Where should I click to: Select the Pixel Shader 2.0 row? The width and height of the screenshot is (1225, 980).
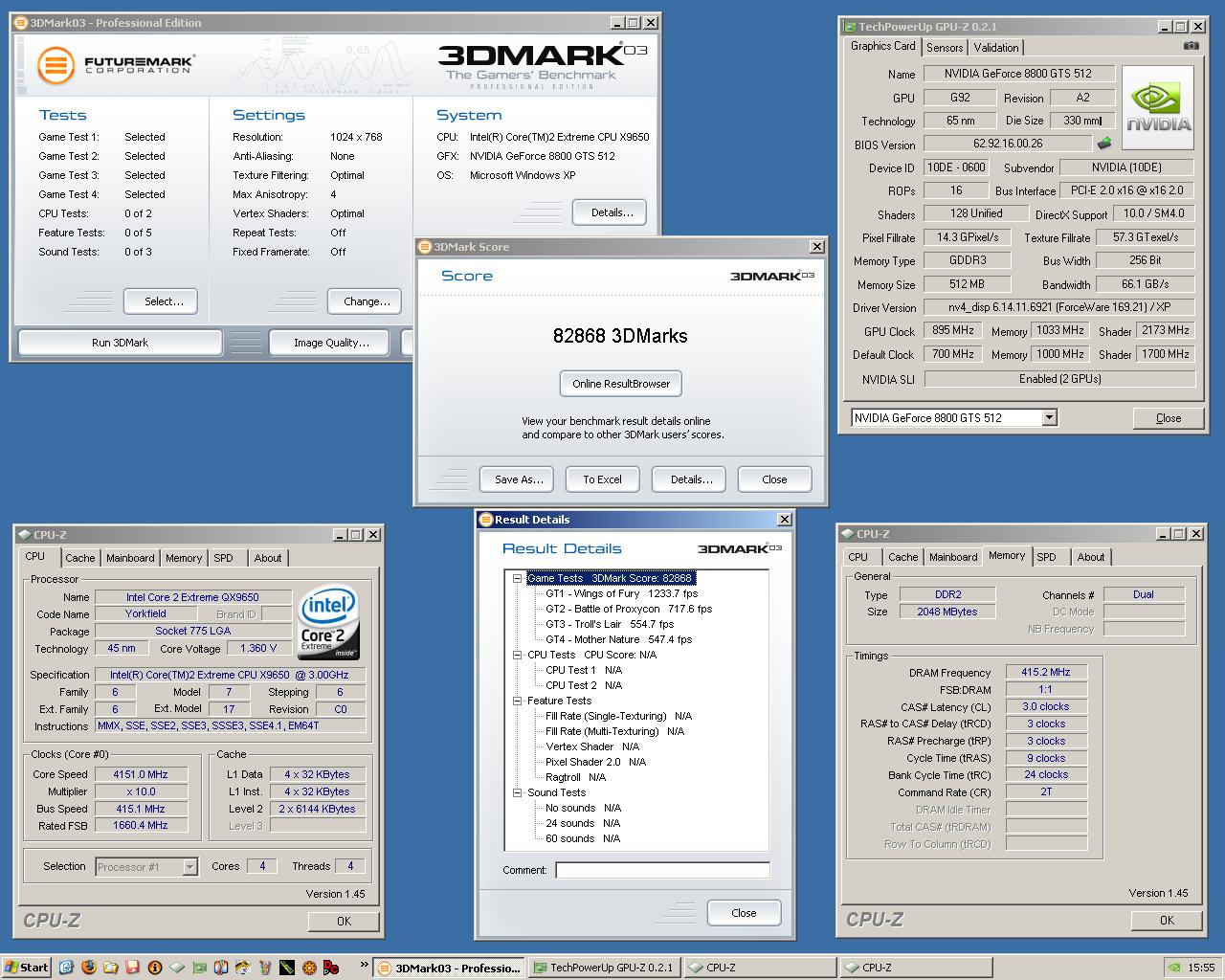[595, 762]
